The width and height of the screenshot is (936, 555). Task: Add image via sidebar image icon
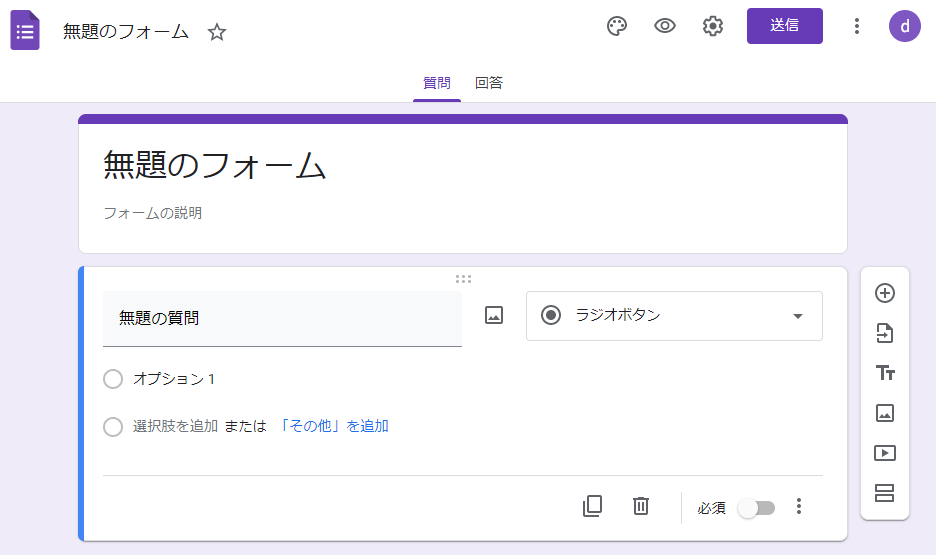click(885, 413)
